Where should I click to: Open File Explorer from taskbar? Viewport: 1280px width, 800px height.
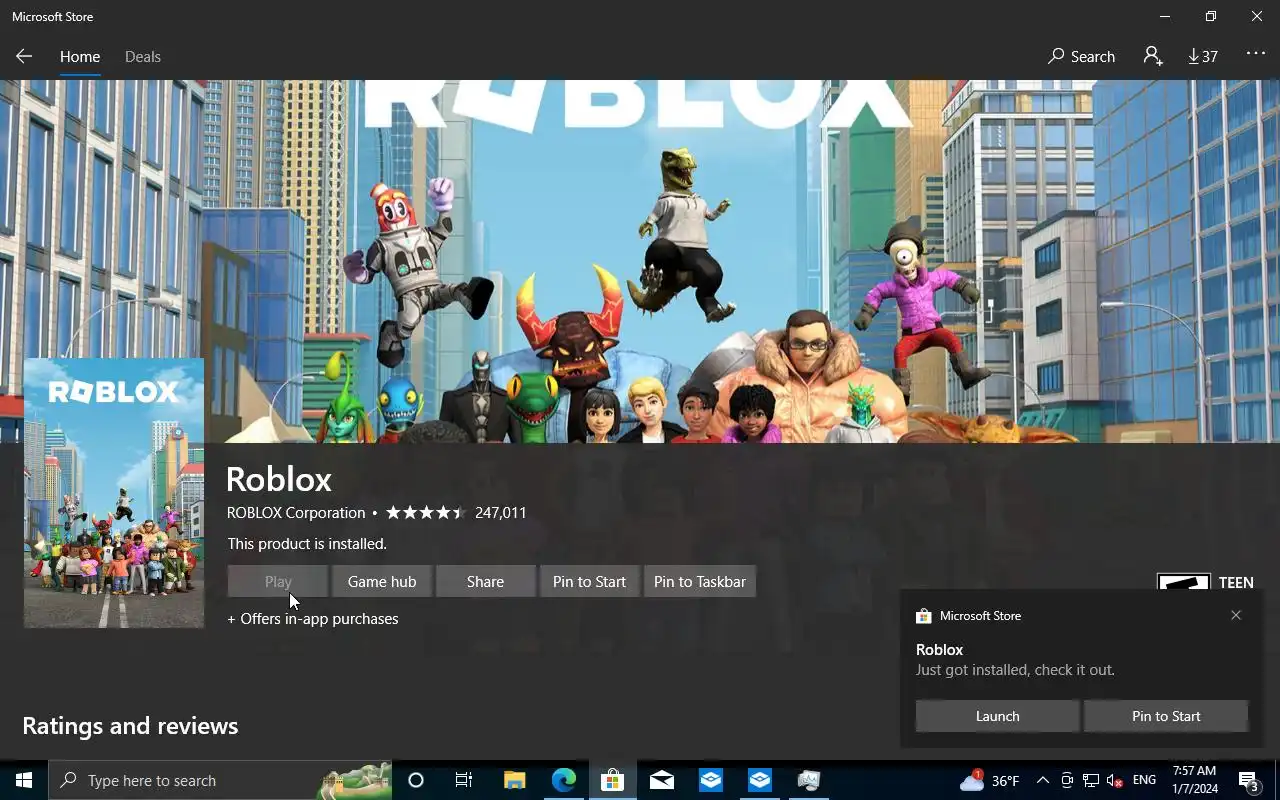click(514, 780)
